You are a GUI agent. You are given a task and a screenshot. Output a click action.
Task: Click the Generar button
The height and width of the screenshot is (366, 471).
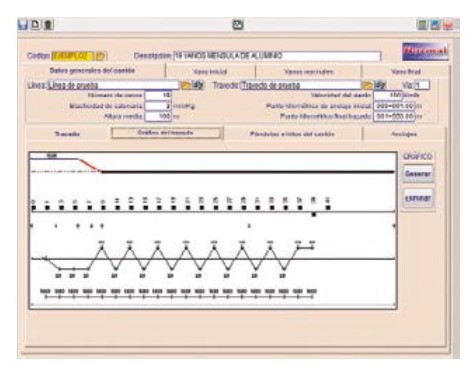point(418,174)
